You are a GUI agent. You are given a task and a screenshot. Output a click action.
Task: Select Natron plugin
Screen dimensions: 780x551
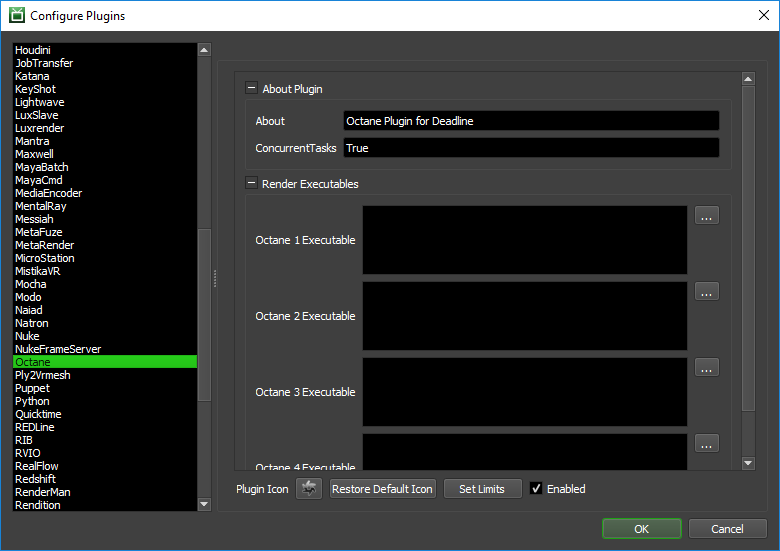(105, 323)
